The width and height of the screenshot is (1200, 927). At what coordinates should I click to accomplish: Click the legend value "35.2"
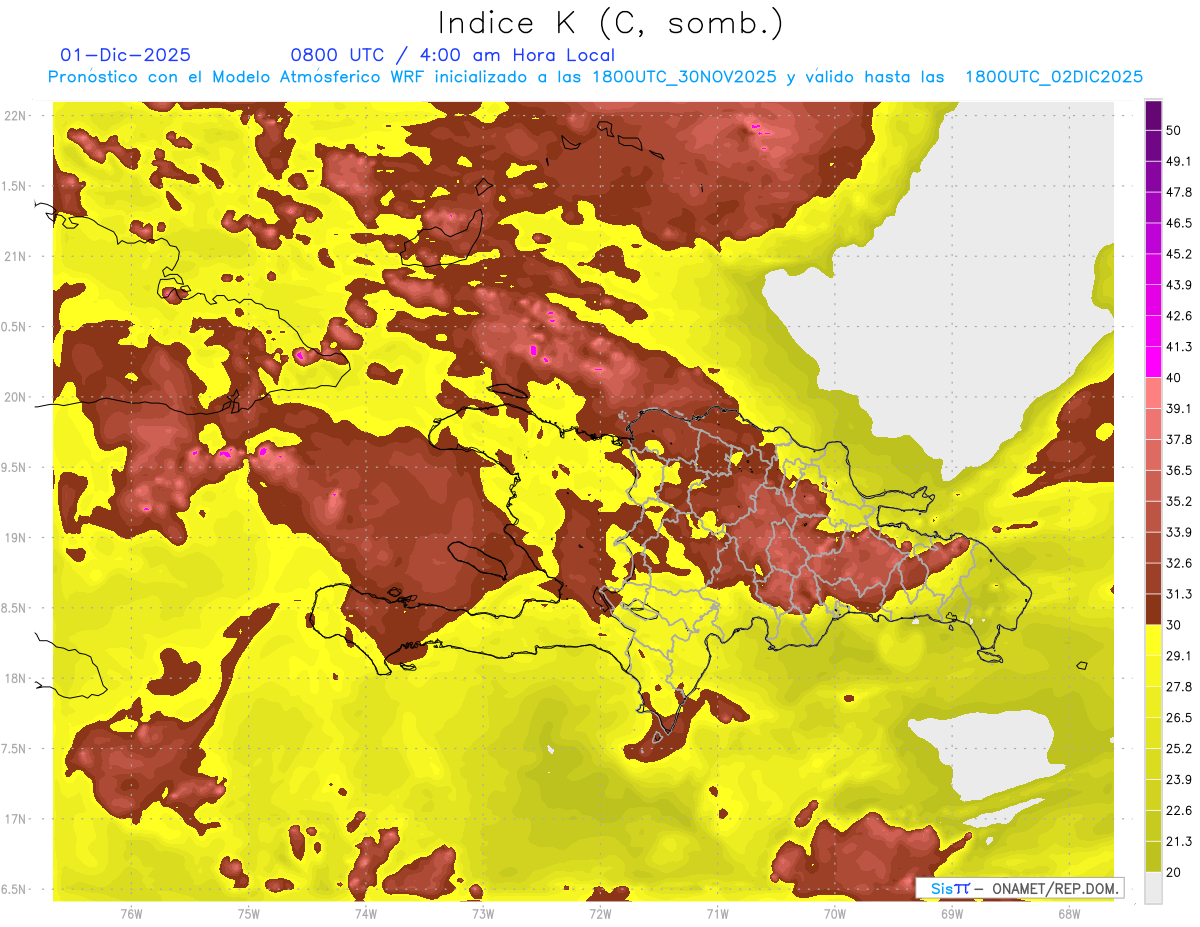1179,501
